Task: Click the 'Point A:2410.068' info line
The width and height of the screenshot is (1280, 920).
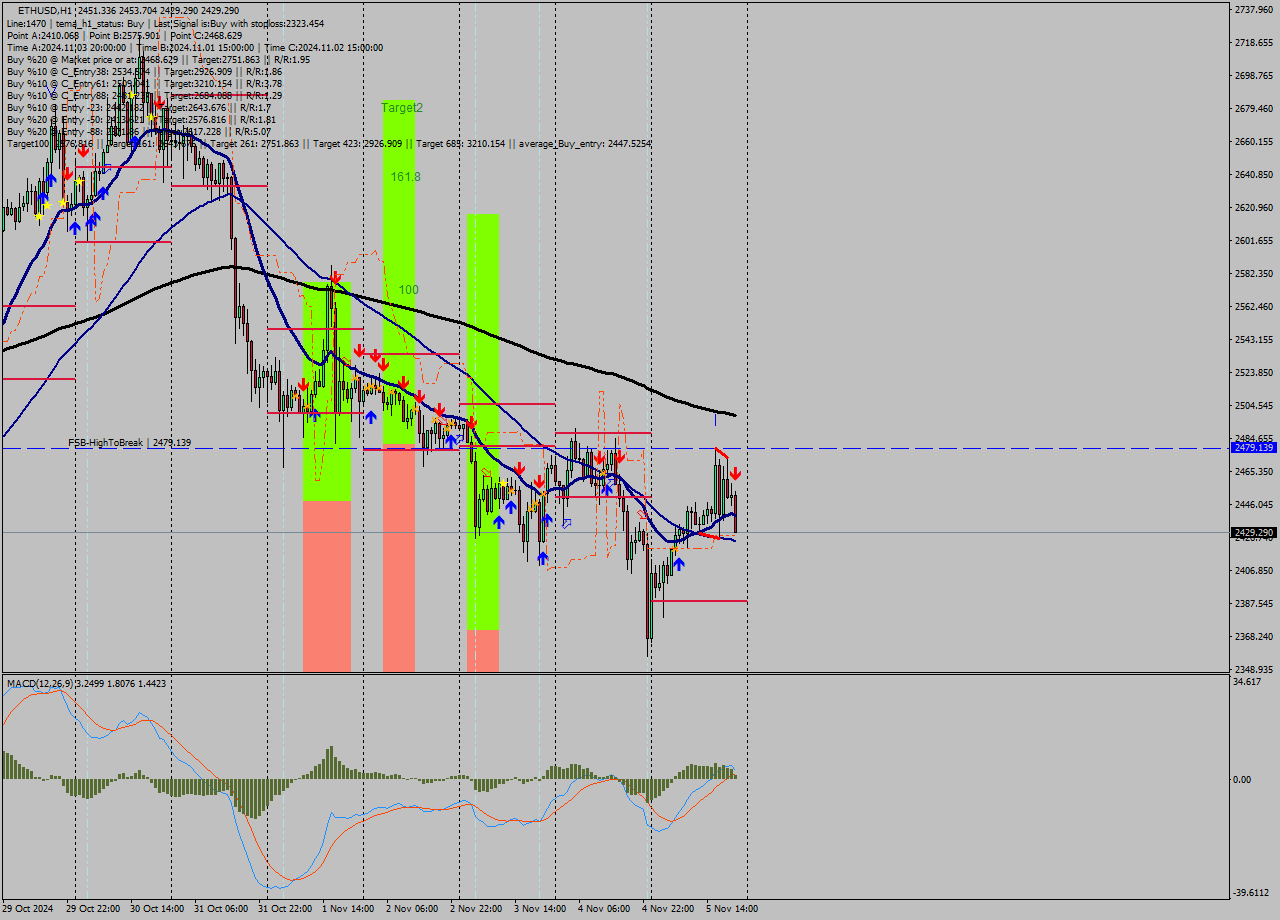Action: [x=124, y=35]
